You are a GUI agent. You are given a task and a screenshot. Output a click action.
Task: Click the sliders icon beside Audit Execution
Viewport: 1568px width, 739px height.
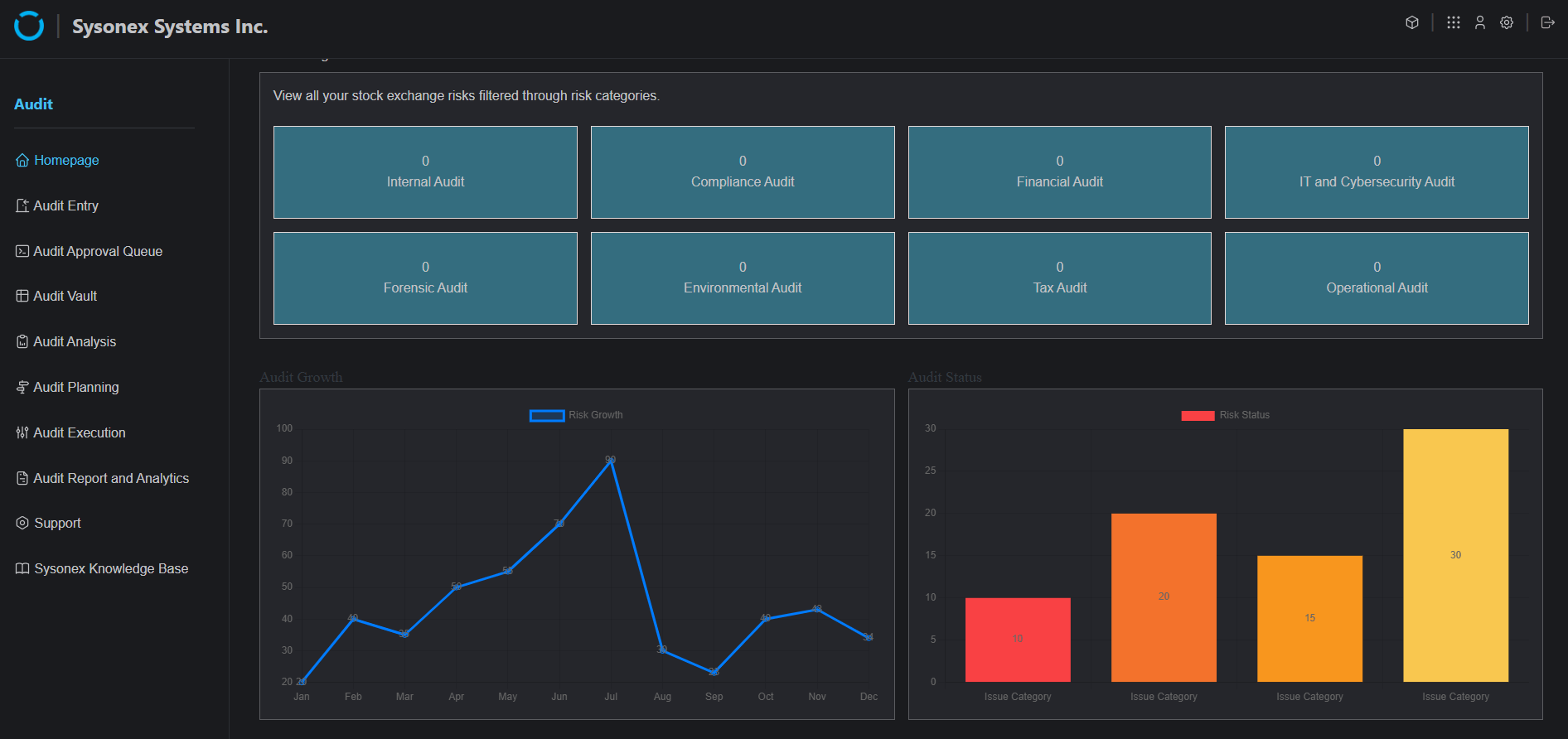point(22,432)
